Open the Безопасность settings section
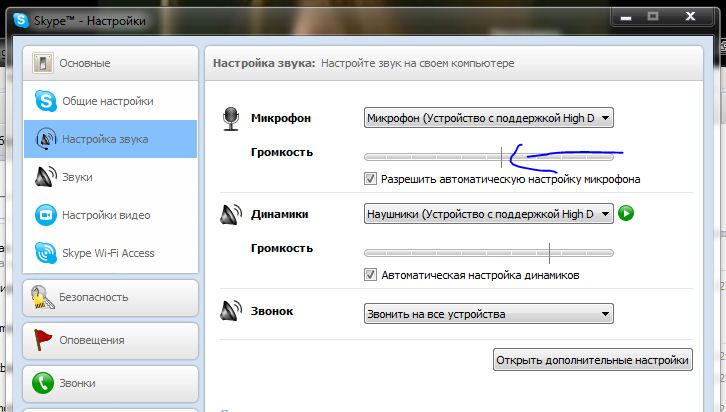 (110, 297)
